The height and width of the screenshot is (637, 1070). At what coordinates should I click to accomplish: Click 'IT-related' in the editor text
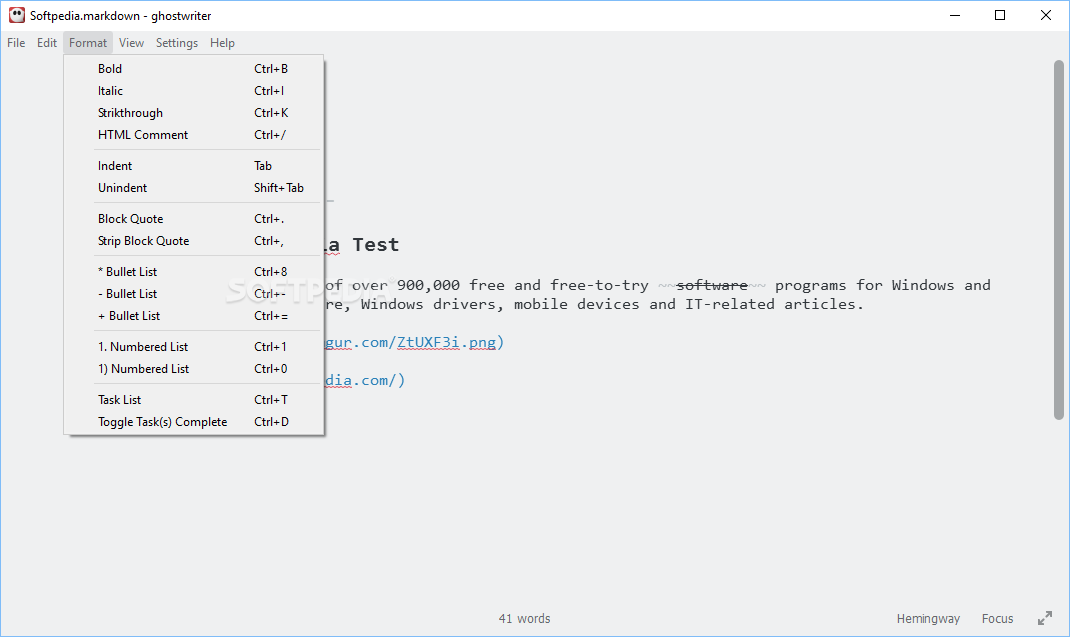pos(729,304)
